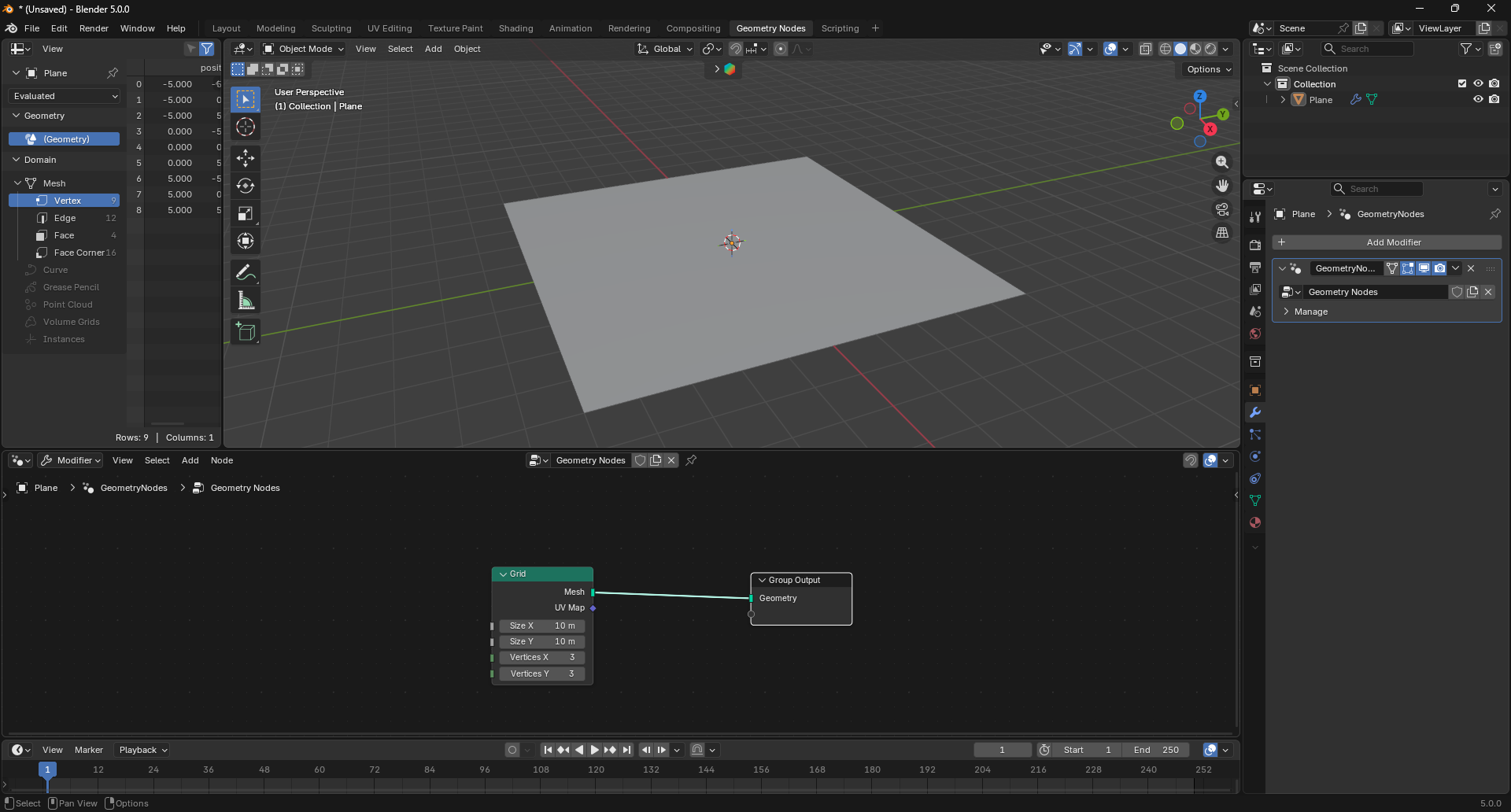Image resolution: width=1511 pixels, height=812 pixels.
Task: Switch to the Scripting workspace tab
Action: pyautogui.click(x=840, y=28)
